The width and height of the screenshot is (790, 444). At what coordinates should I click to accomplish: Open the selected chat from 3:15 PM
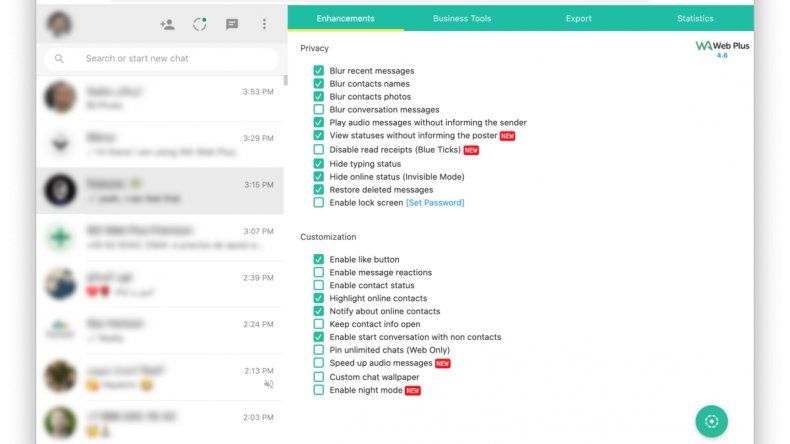[160, 191]
